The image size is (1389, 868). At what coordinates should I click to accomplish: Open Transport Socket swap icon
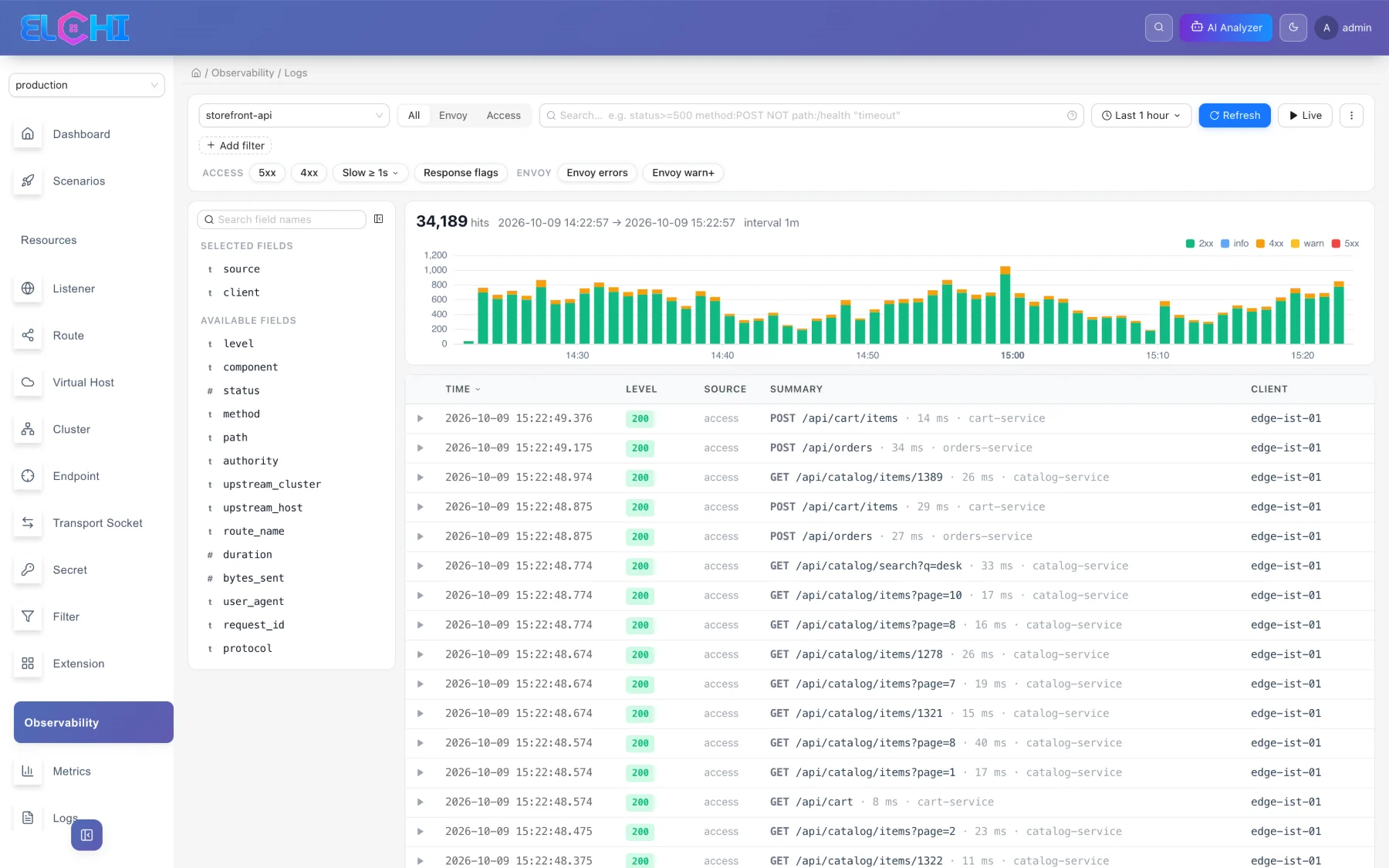(x=28, y=523)
